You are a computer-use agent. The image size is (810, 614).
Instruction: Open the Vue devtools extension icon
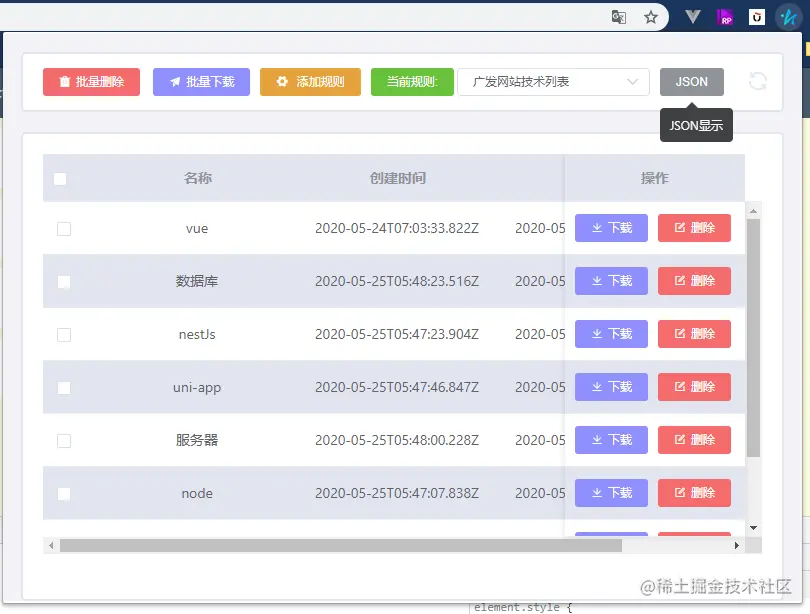point(693,17)
